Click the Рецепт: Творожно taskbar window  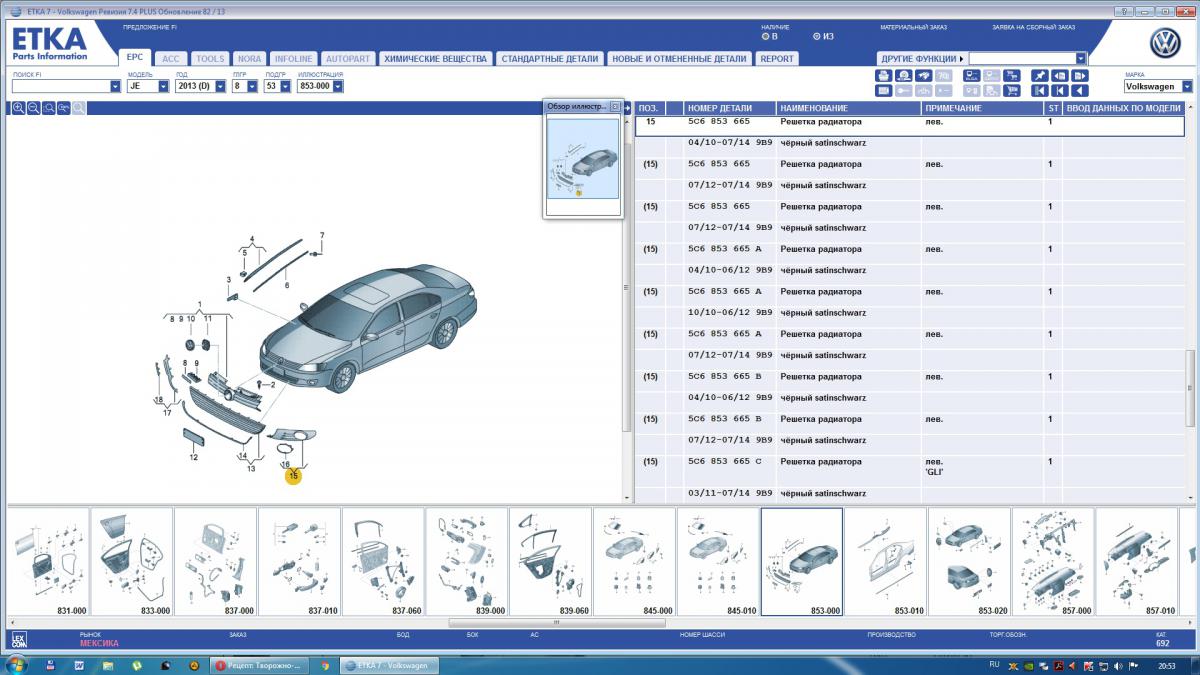(x=258, y=664)
